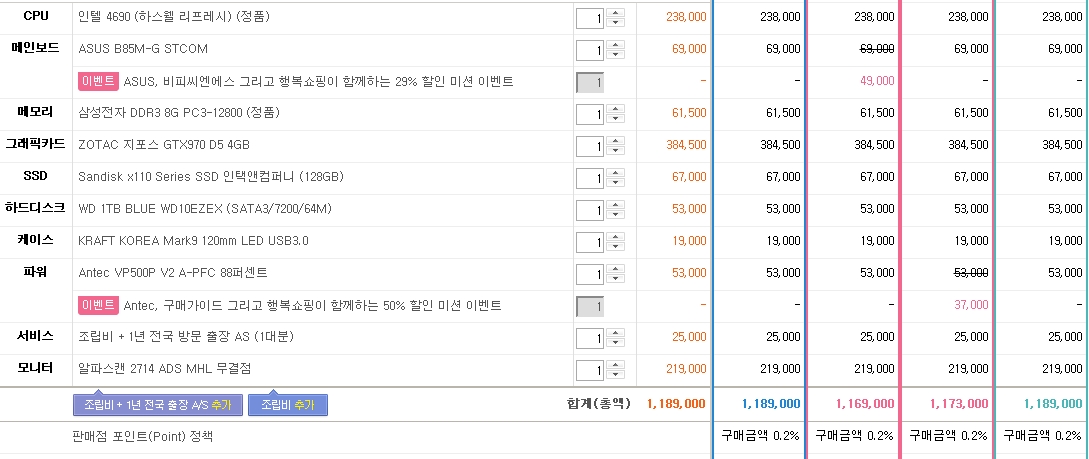This screenshot has width=1089, height=459.
Task: Click the pink 이벤트 badge beside ASUS event
Action: (99, 82)
